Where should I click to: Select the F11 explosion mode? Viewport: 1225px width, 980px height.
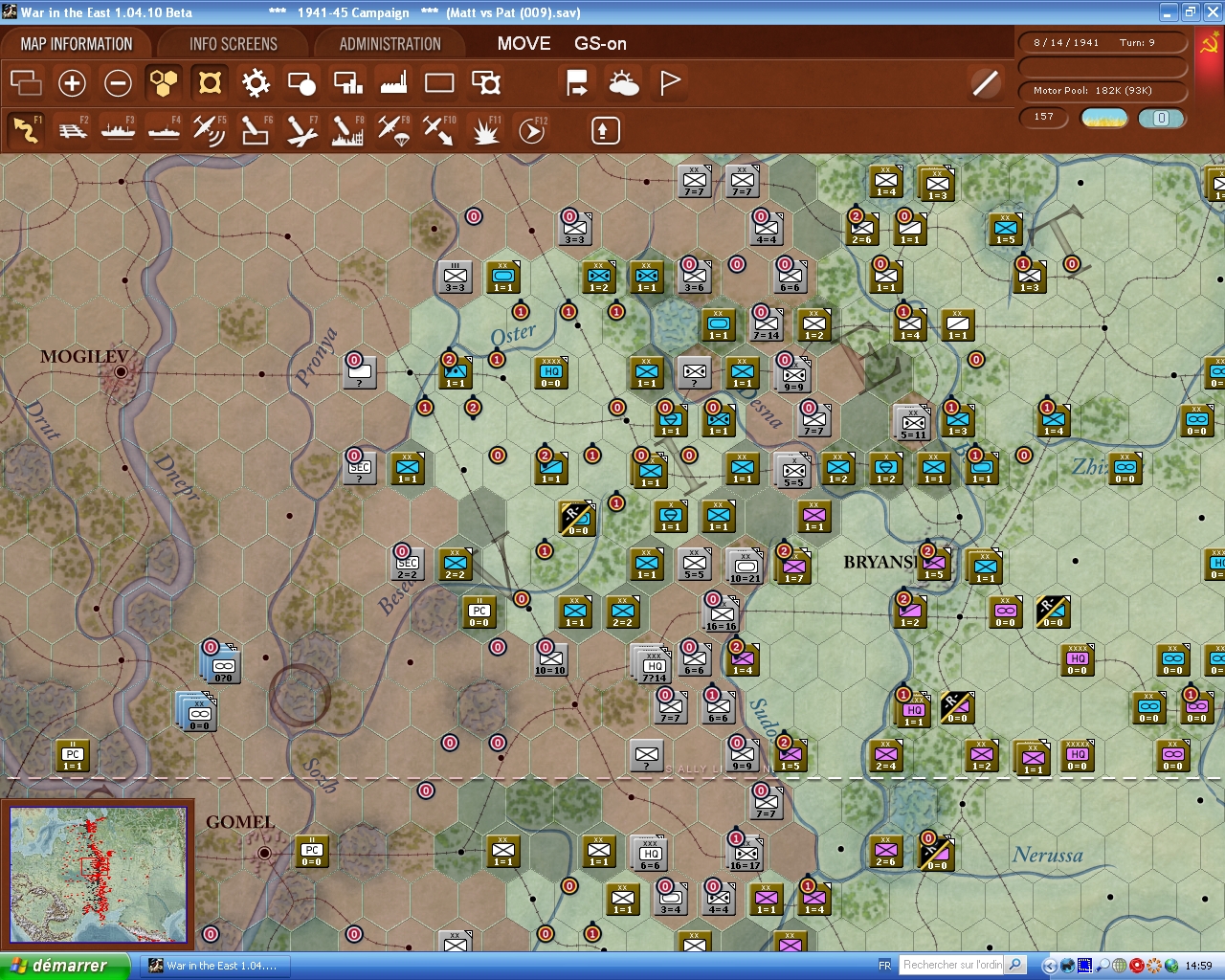click(486, 130)
